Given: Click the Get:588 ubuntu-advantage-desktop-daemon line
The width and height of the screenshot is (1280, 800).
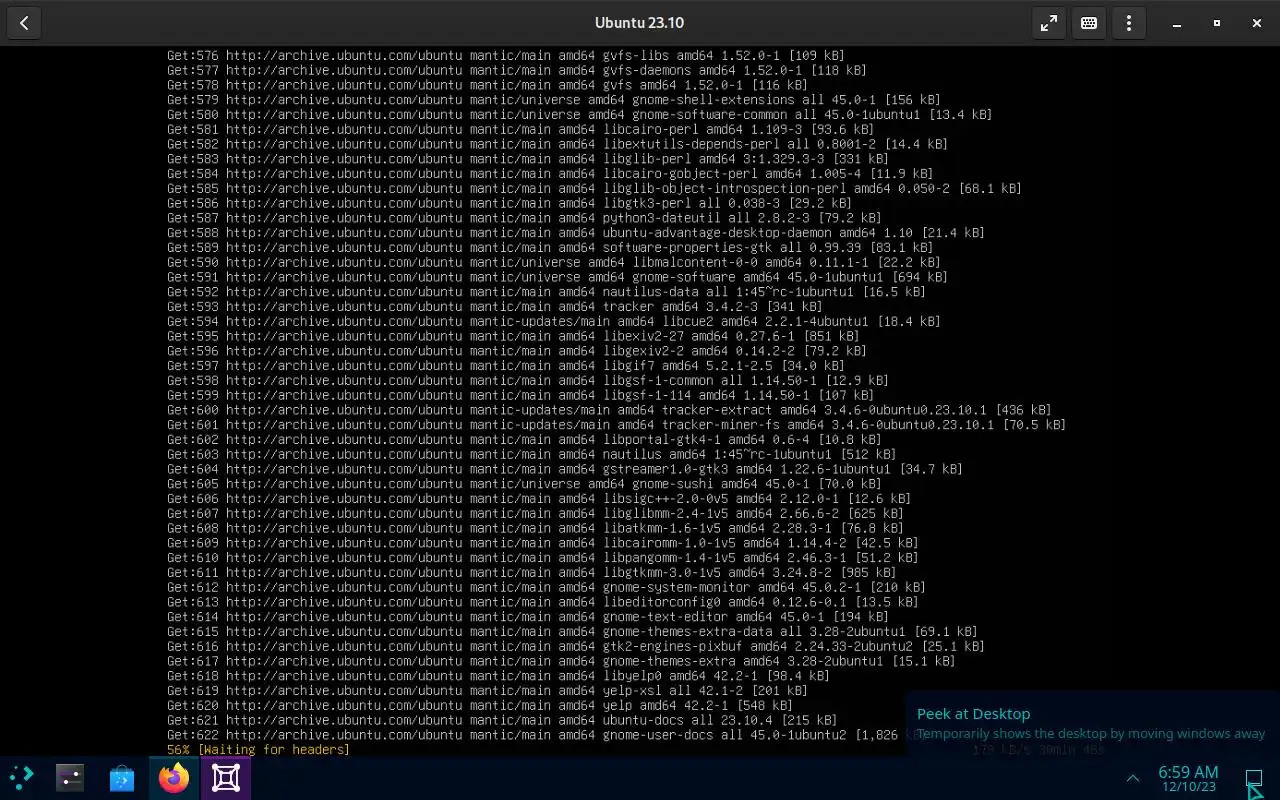Looking at the screenshot, I should (x=576, y=233).
